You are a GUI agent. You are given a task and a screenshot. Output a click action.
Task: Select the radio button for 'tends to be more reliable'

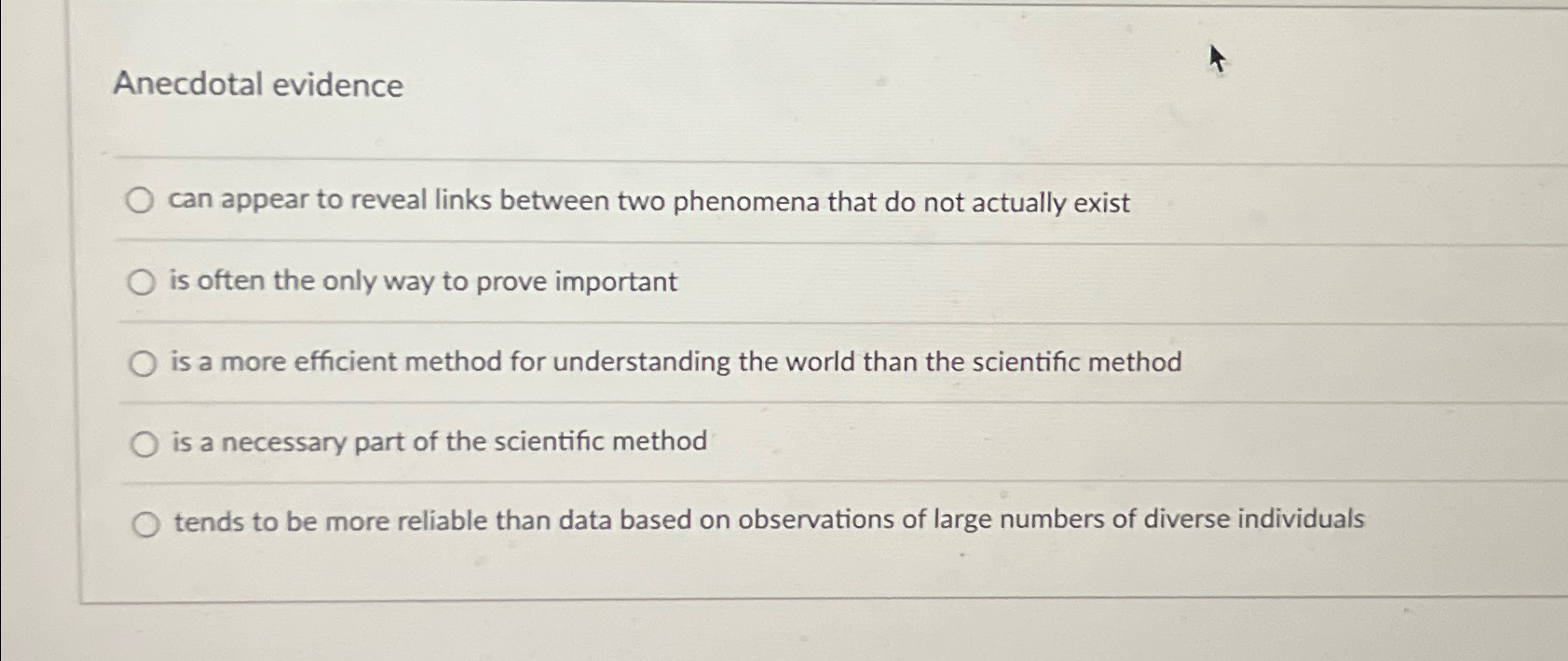[147, 524]
